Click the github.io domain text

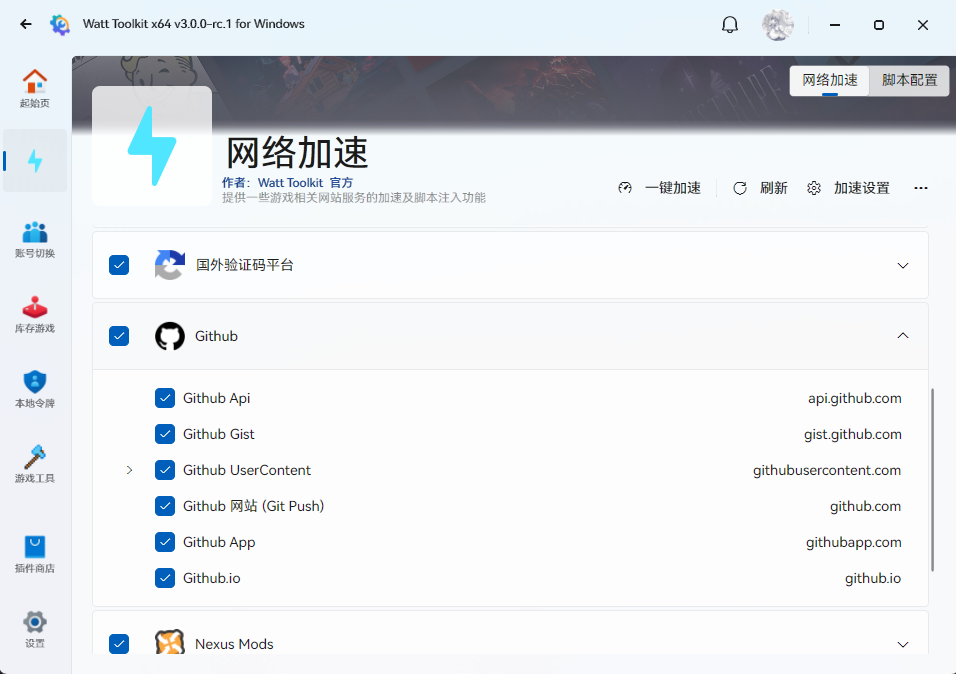coord(872,578)
